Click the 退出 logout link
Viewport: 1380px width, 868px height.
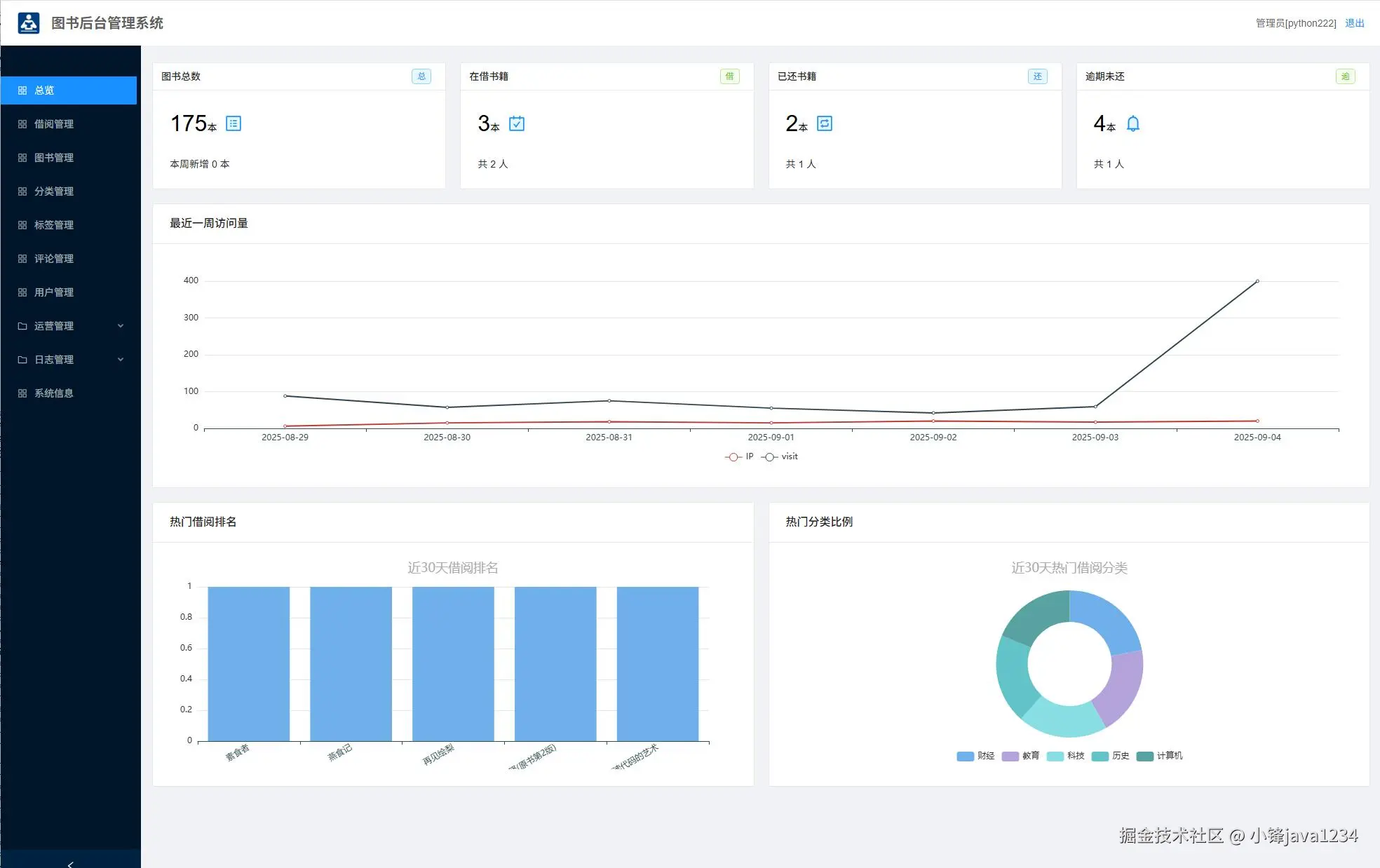tap(1354, 23)
